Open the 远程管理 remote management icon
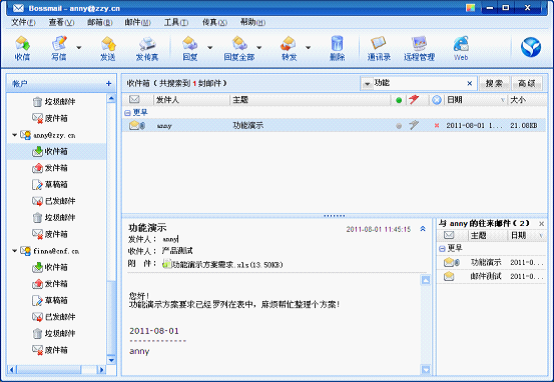This screenshot has width=554, height=382. (x=419, y=48)
